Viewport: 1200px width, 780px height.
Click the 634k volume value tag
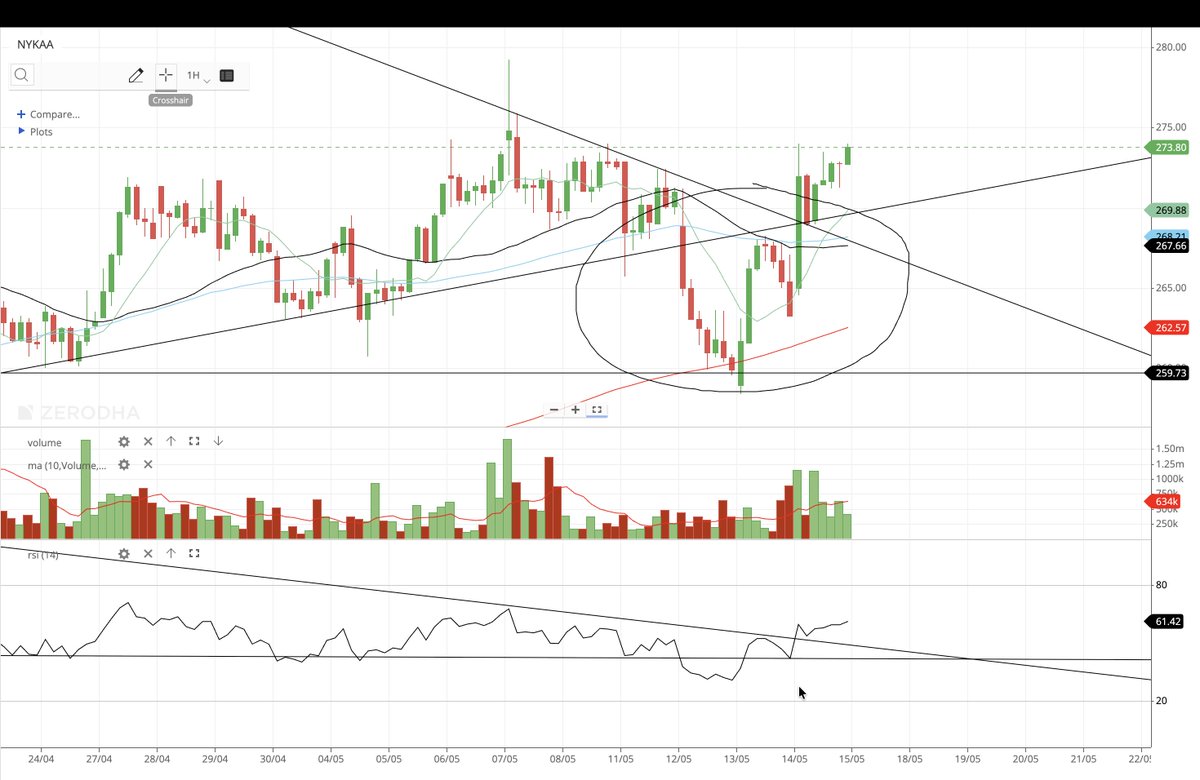click(1163, 502)
